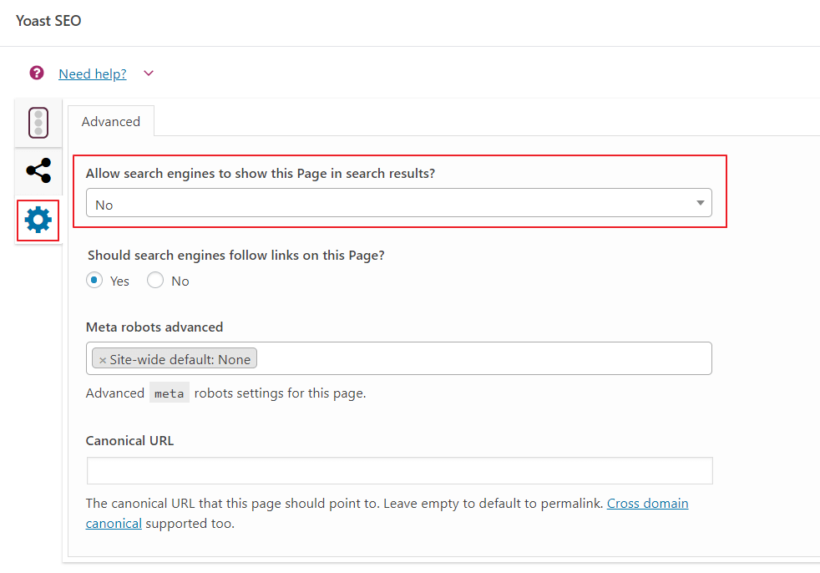This screenshot has width=820, height=573.
Task: Expand the Need help chevron
Action: (149, 73)
